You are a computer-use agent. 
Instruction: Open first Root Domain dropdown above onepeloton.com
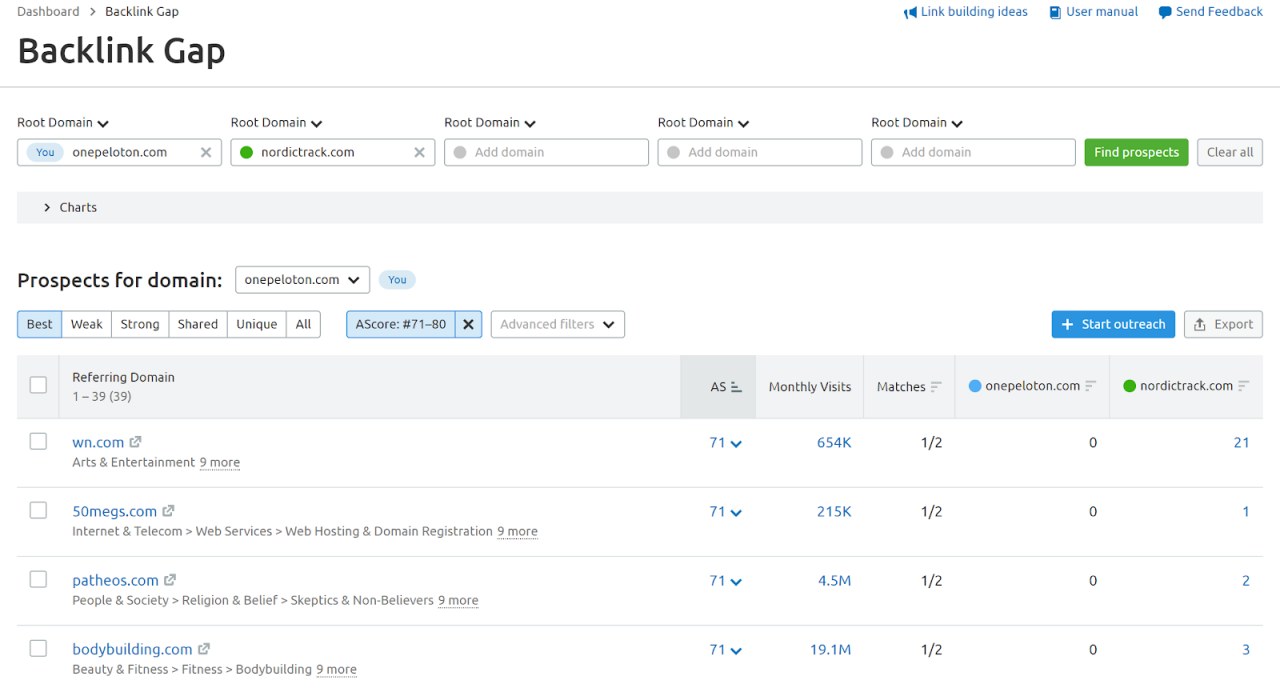click(x=63, y=123)
